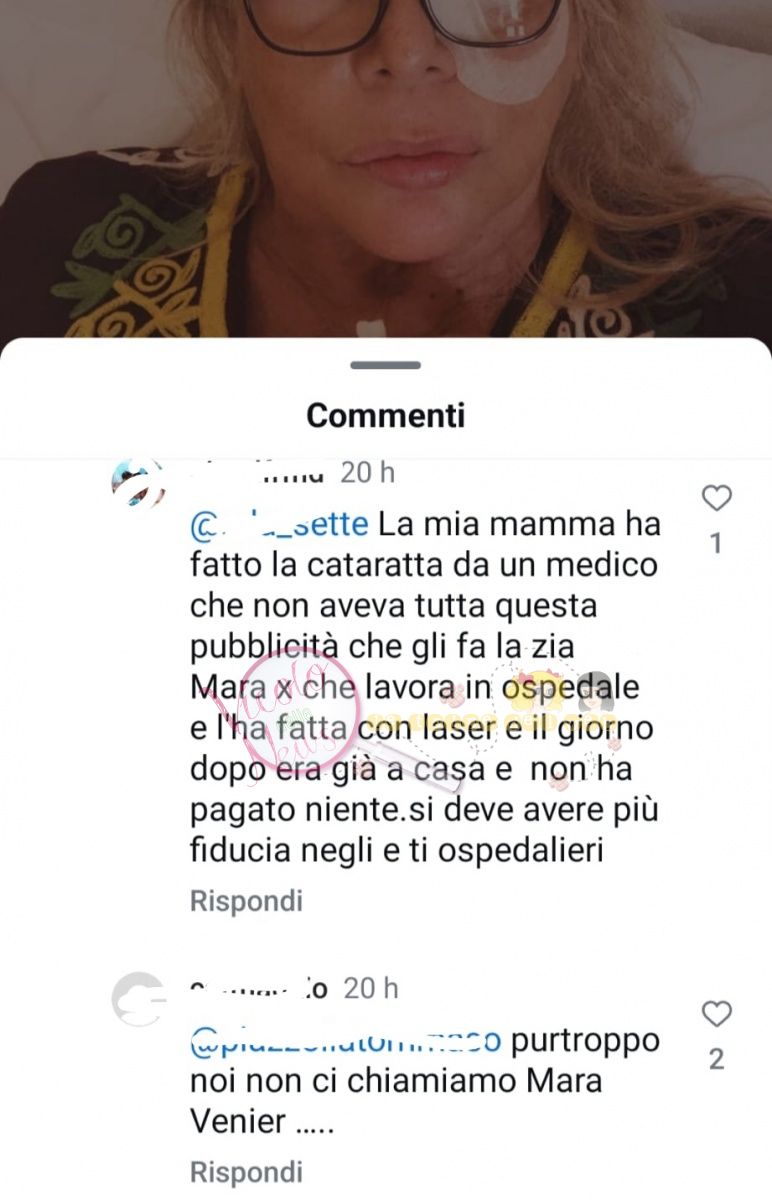
Task: Open the profile picture of the cataratta commenter
Action: [139, 485]
